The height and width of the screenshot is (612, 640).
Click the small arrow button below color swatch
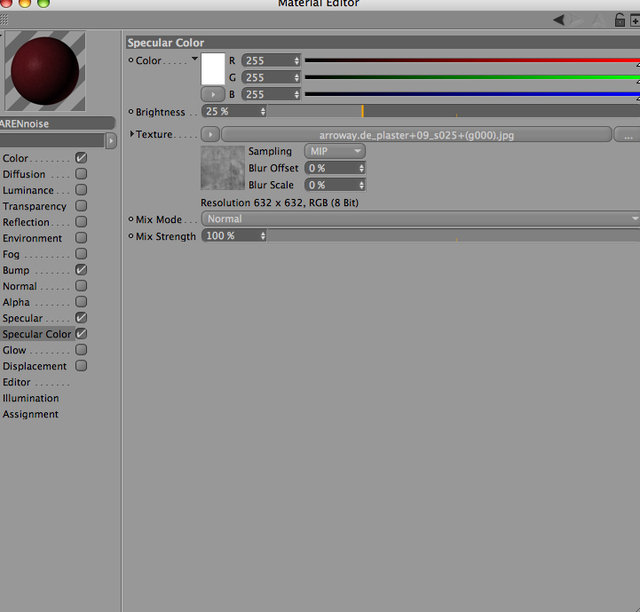pyautogui.click(x=213, y=94)
